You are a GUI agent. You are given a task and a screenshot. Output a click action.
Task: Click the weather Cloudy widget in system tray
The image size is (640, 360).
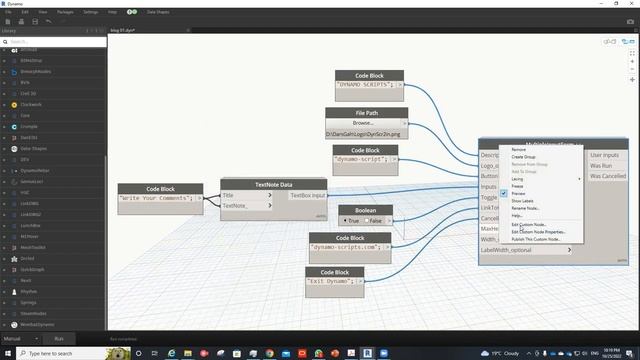point(500,353)
